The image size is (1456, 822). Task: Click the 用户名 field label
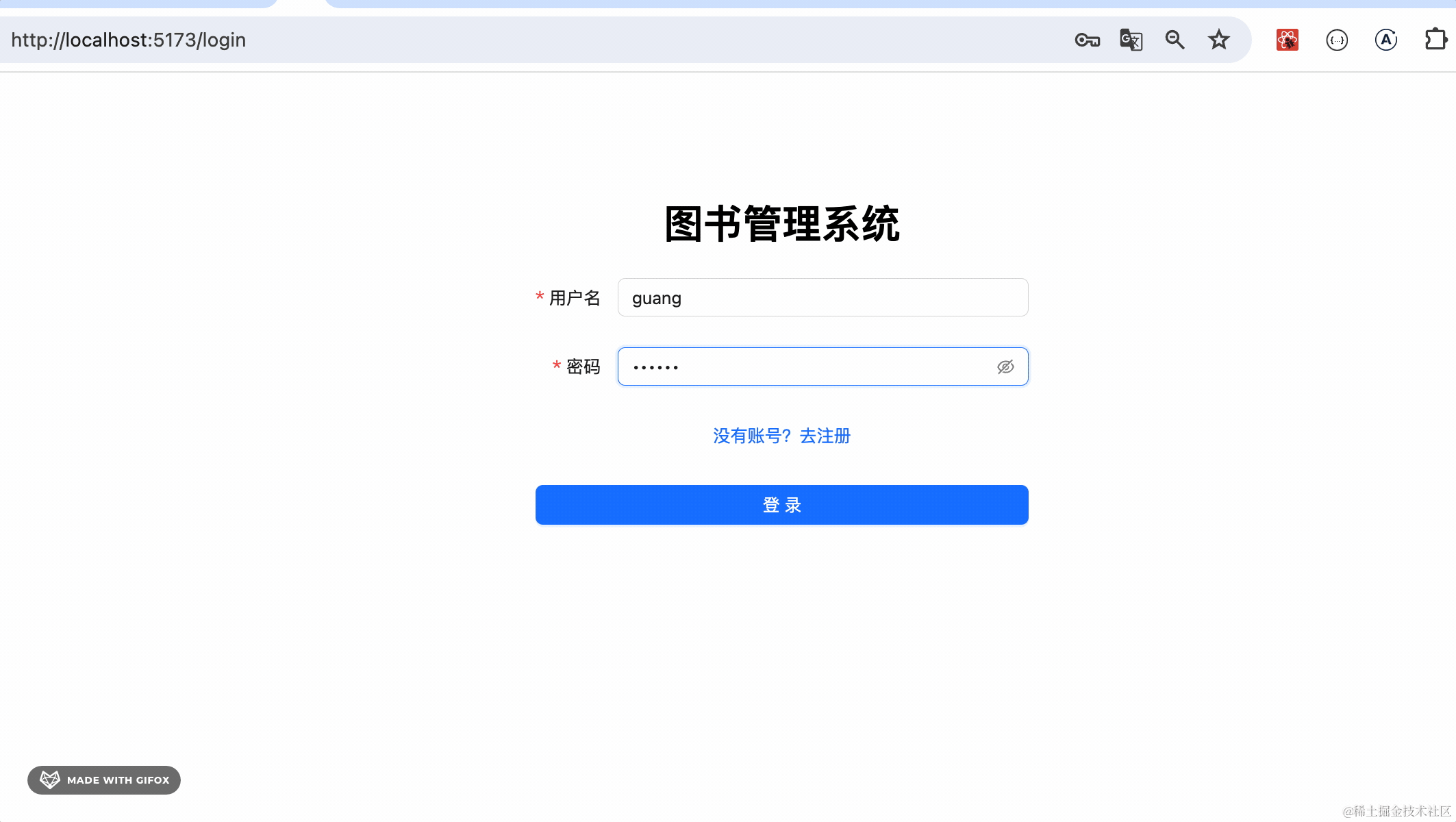tap(575, 298)
